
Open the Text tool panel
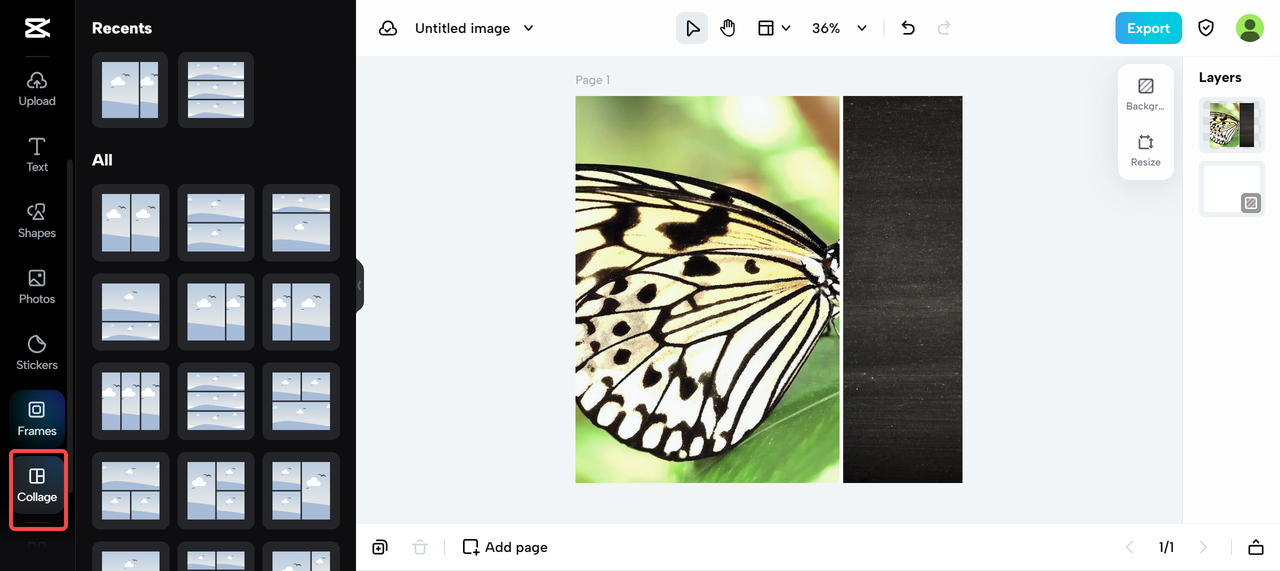point(37,155)
